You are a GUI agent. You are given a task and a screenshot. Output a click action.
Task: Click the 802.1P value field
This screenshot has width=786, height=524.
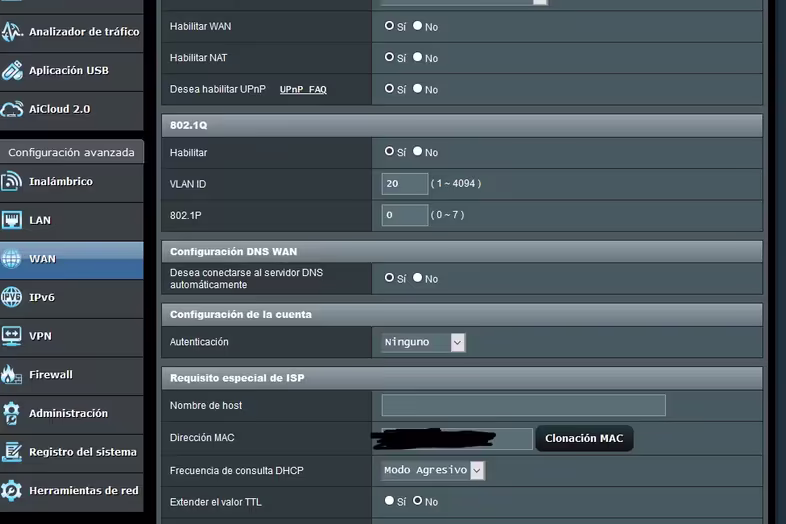(405, 215)
